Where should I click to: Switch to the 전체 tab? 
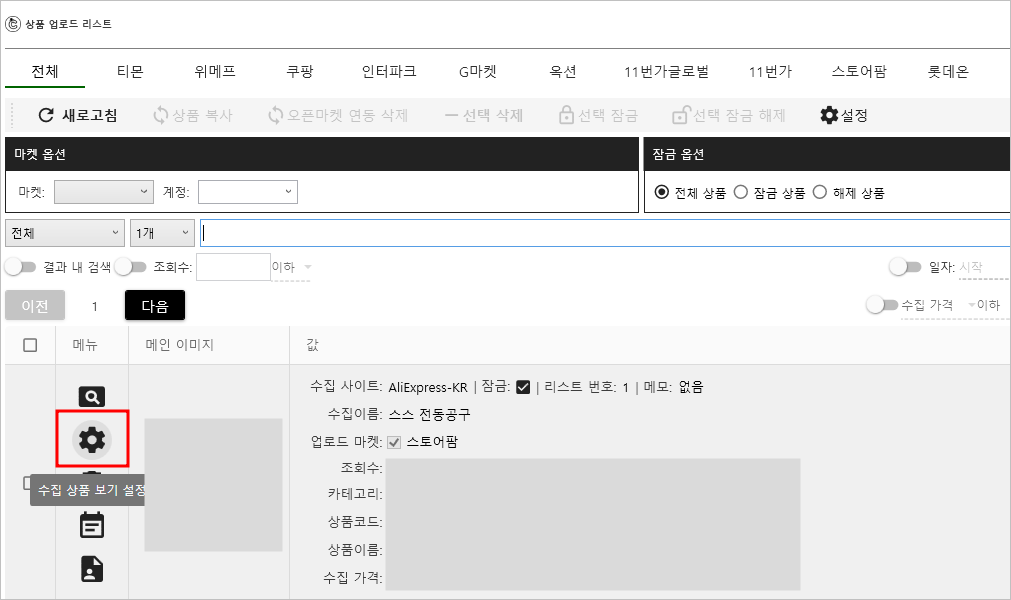tap(45, 71)
